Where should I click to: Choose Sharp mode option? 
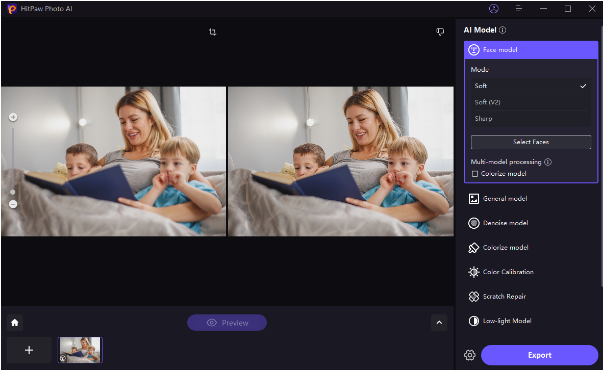531,119
